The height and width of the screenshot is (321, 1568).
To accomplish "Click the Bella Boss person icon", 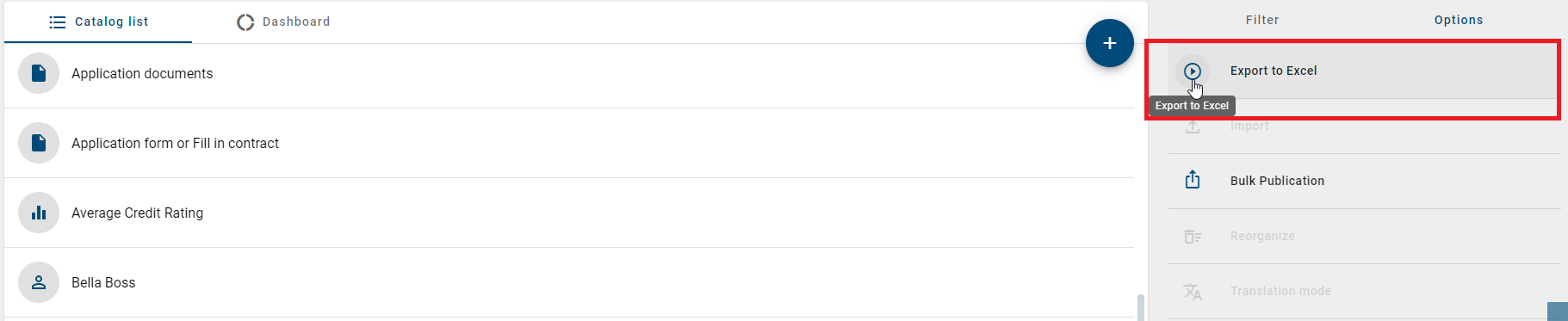I will tap(39, 282).
